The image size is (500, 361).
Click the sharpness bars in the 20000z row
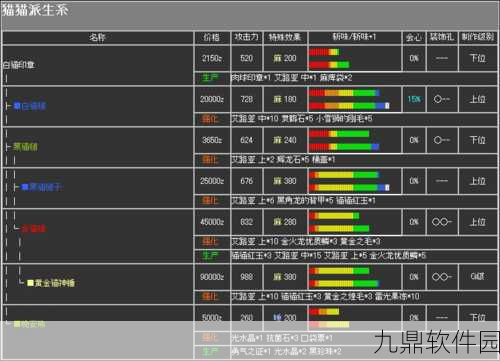349,99
